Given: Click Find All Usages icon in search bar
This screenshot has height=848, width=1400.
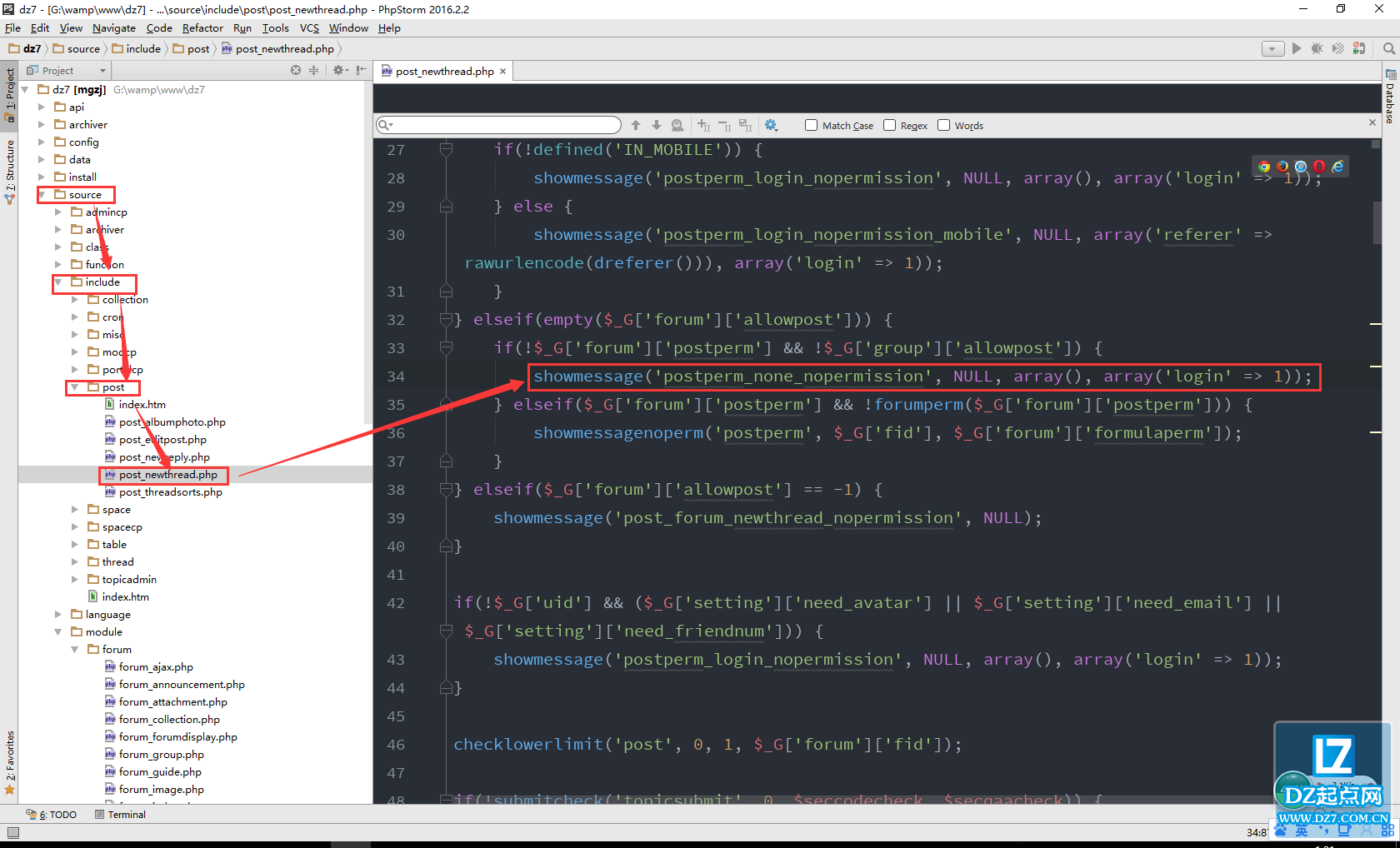Looking at the screenshot, I should pyautogui.click(x=677, y=125).
